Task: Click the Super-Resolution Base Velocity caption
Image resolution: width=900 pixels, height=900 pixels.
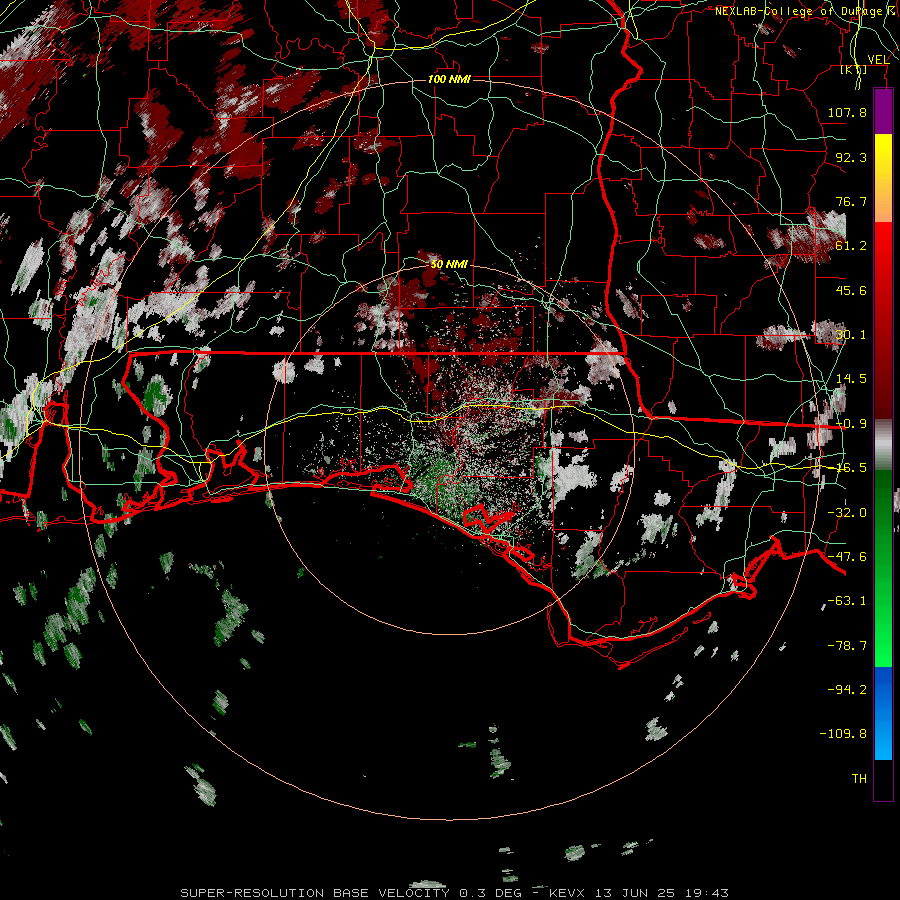Action: (x=454, y=893)
